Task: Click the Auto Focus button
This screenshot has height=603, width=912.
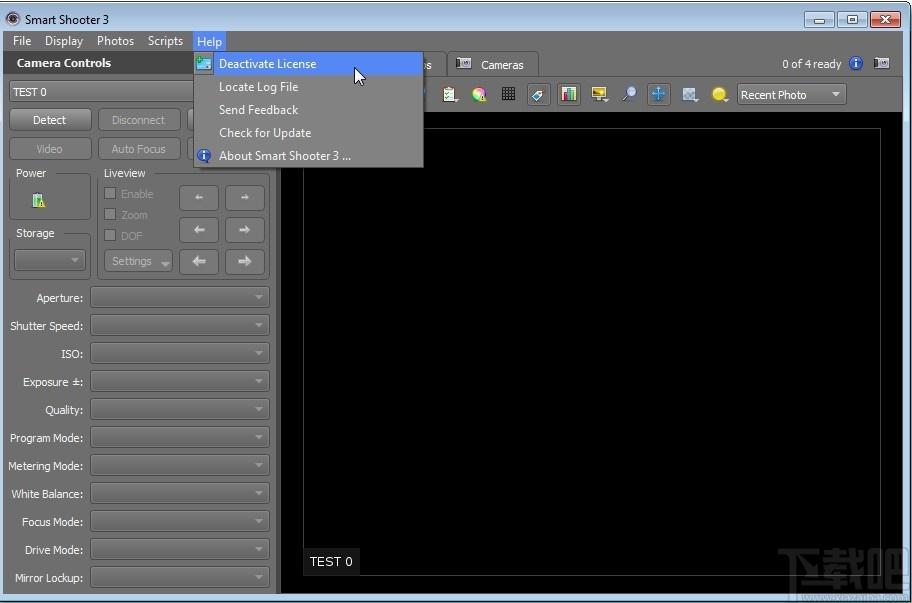Action: coord(138,149)
